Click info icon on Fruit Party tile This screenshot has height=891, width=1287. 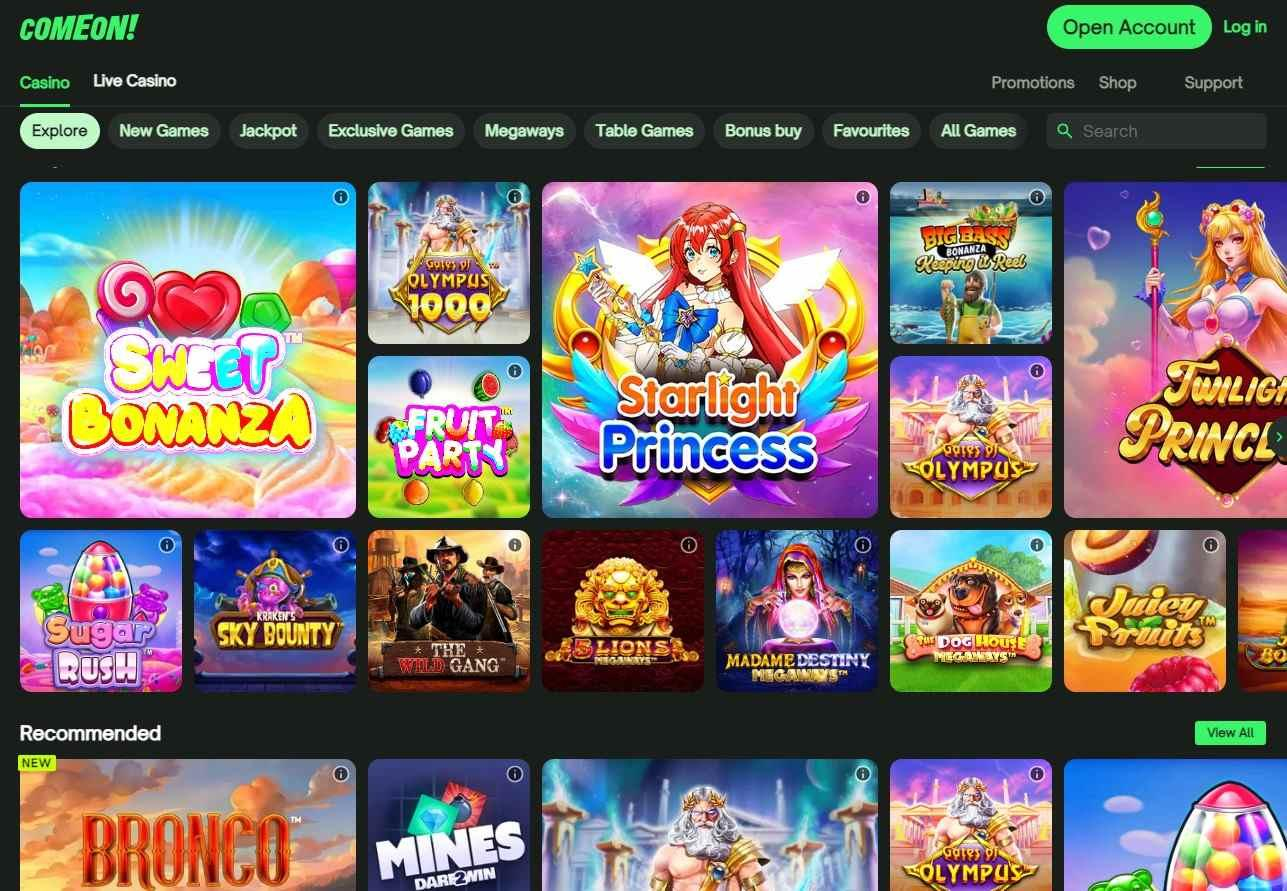(x=515, y=371)
